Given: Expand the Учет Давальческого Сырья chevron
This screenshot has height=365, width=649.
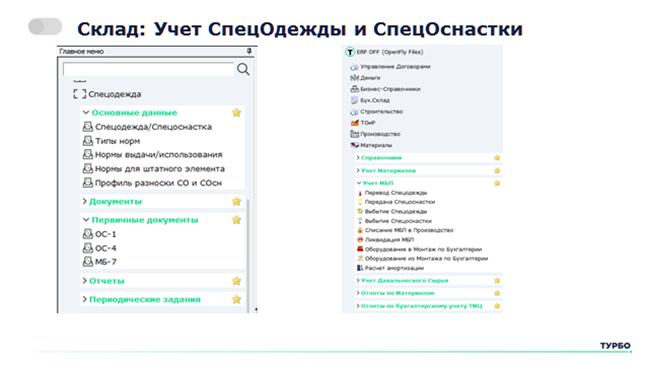Looking at the screenshot, I should tap(358, 281).
